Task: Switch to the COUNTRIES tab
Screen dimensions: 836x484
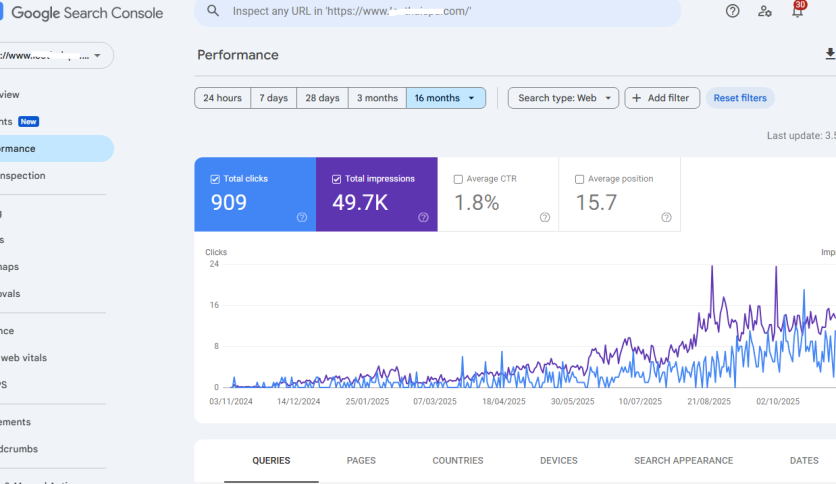Action: tap(457, 461)
